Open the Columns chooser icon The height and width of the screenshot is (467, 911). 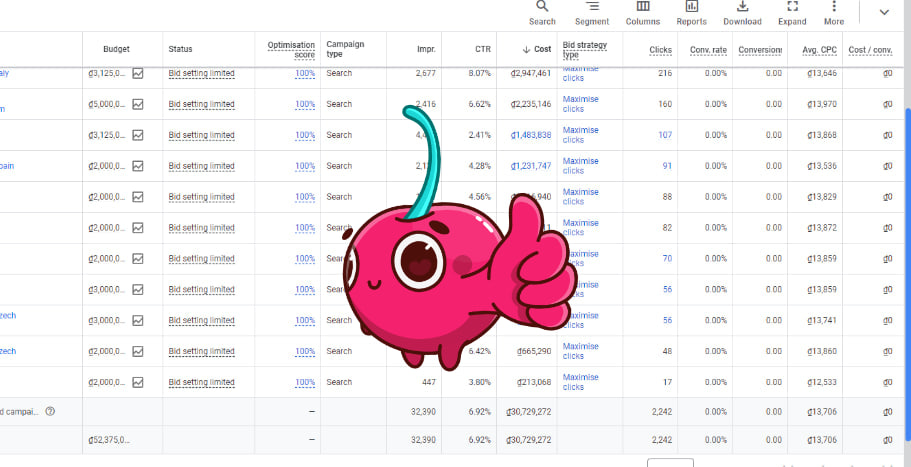click(x=643, y=13)
